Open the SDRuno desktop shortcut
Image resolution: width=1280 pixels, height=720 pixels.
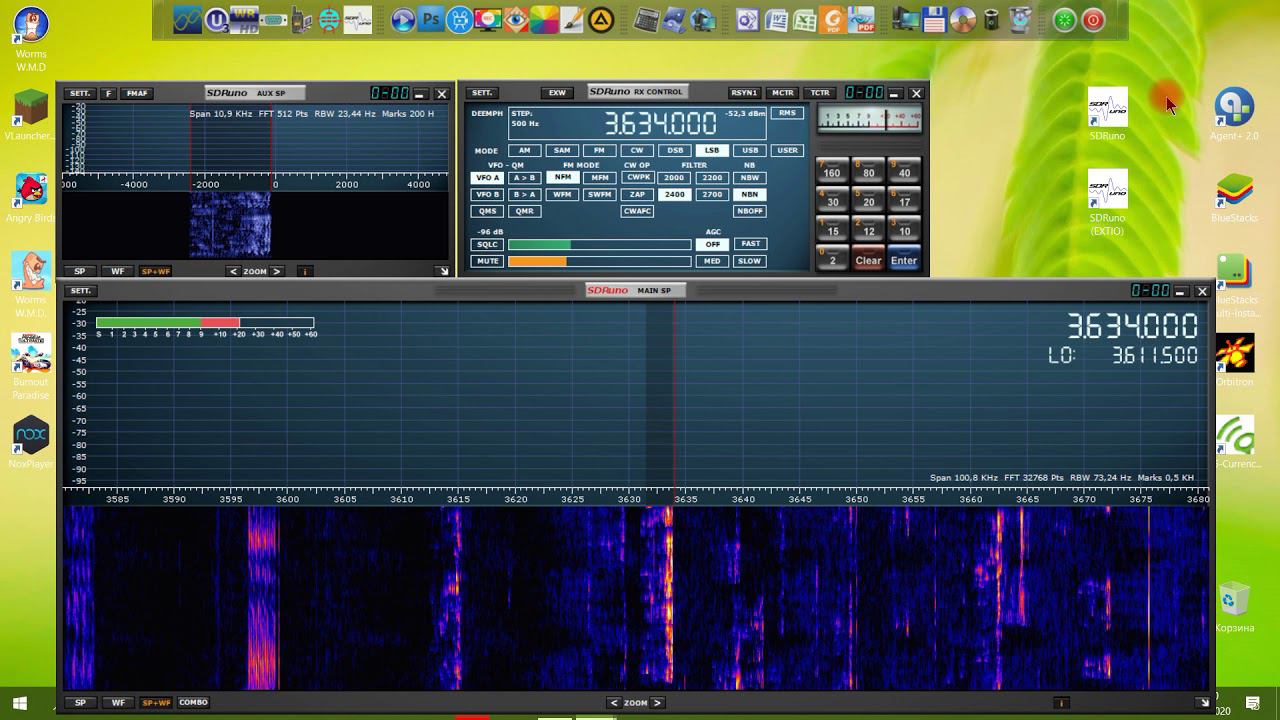point(1107,108)
